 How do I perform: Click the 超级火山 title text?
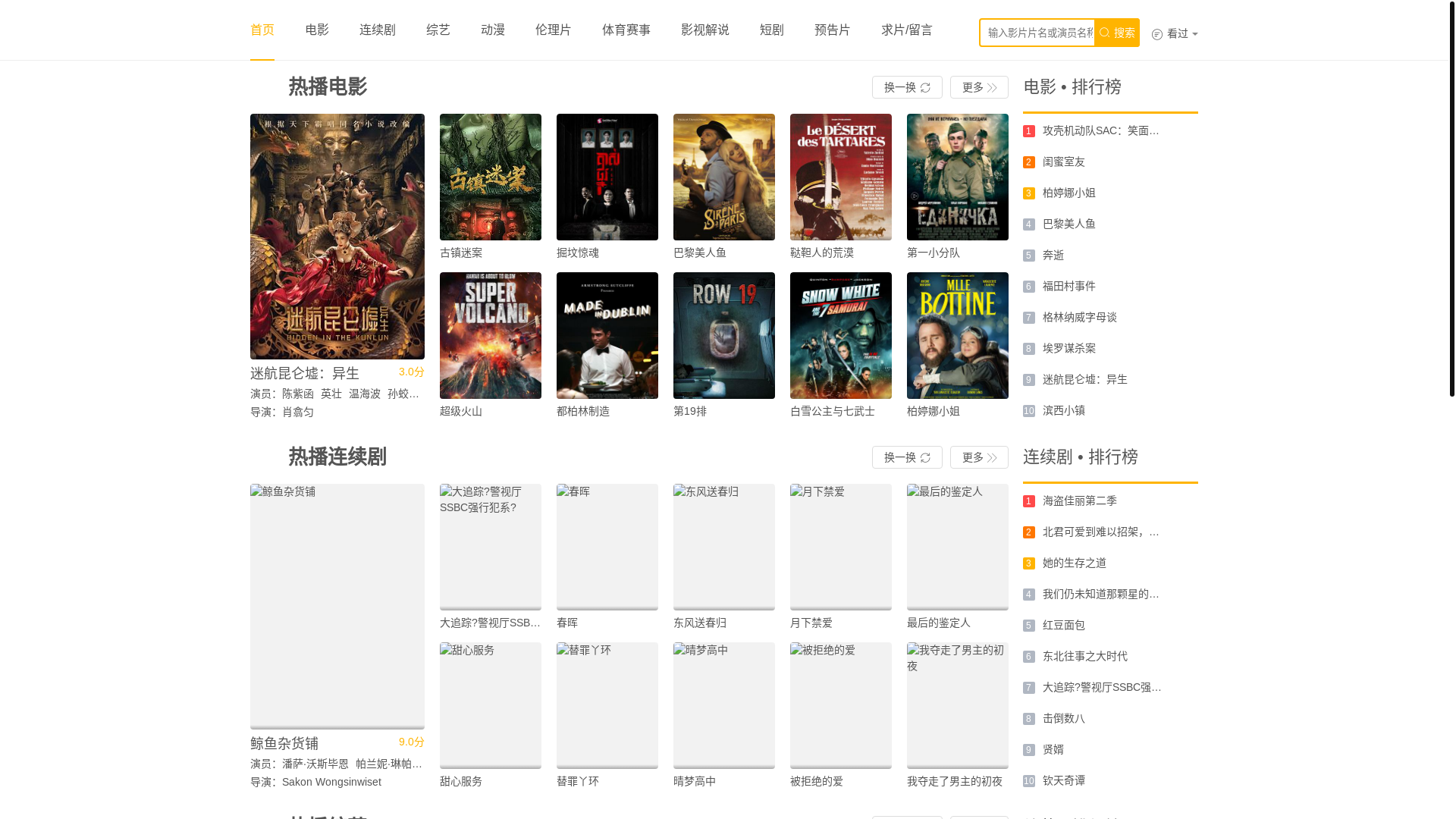coord(461,411)
